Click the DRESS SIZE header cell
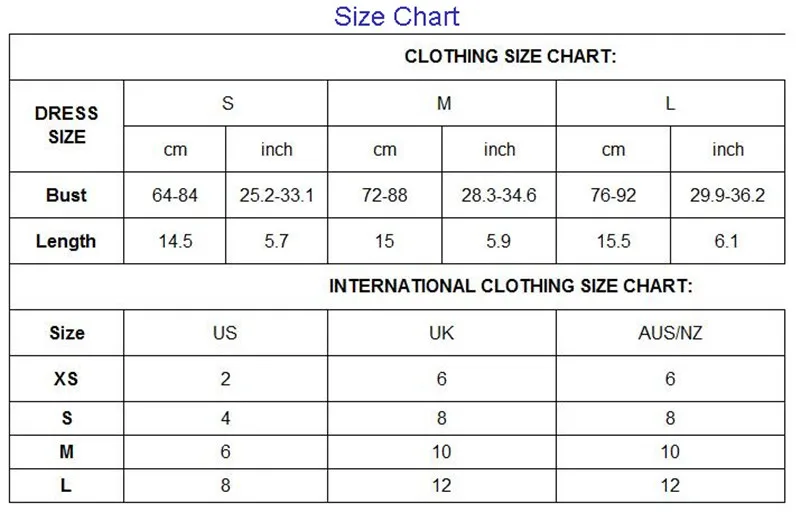The image size is (800, 512). pyautogui.click(x=67, y=126)
